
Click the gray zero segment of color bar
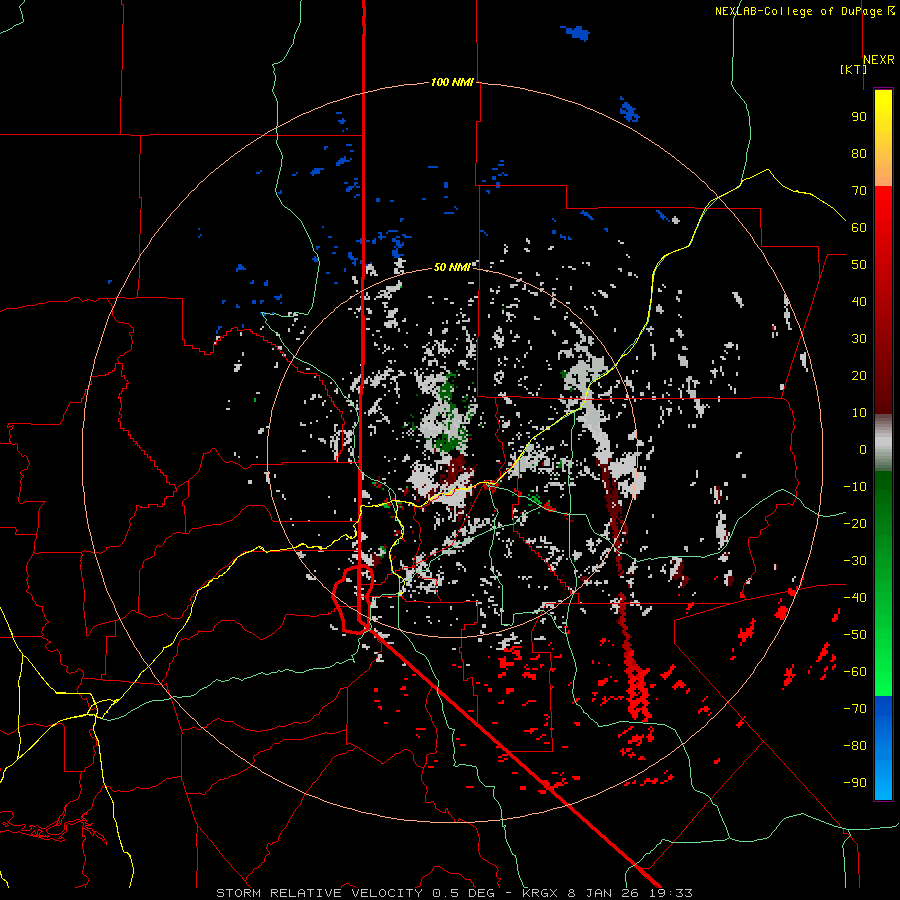point(883,442)
